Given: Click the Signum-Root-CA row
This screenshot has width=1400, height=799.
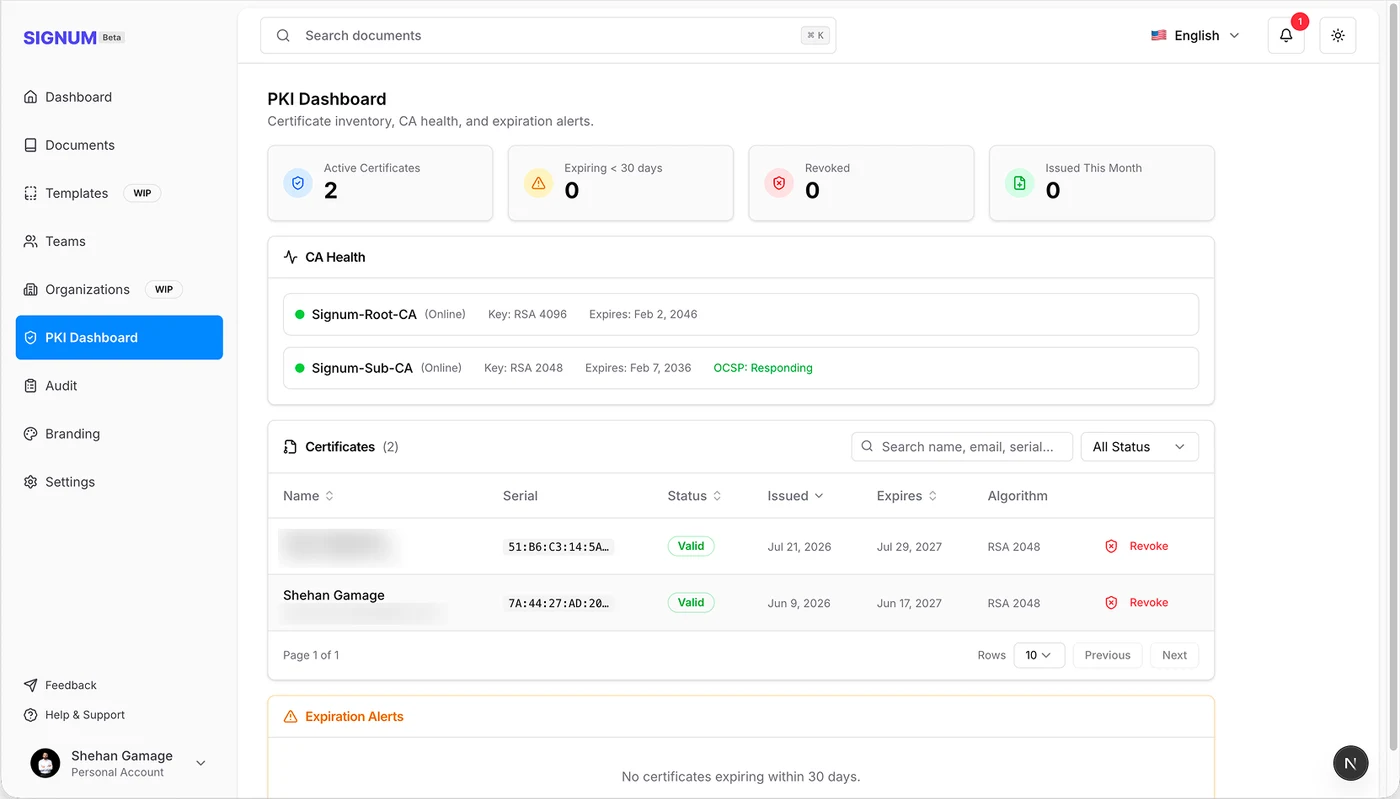Looking at the screenshot, I should pyautogui.click(x=741, y=314).
